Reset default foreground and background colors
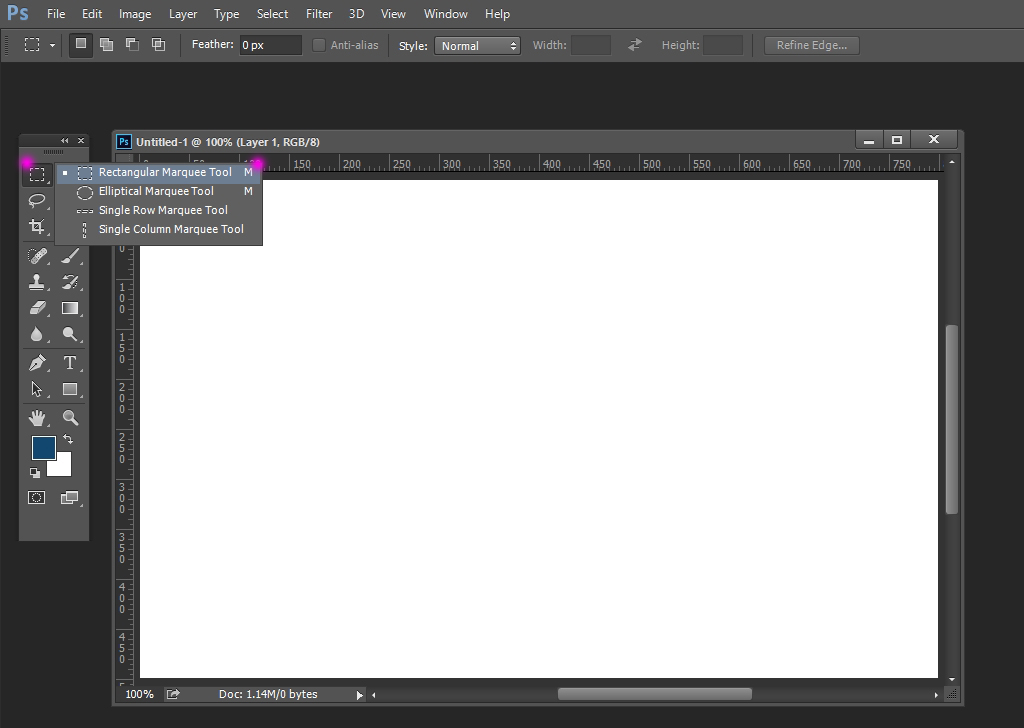The image size is (1024, 728). [x=35, y=473]
